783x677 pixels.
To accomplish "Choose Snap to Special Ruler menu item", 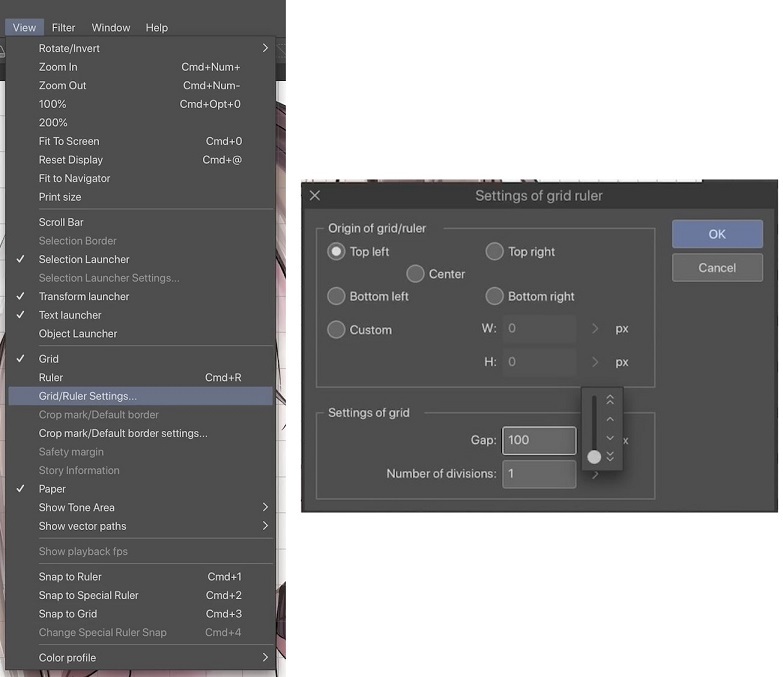I will (141, 595).
